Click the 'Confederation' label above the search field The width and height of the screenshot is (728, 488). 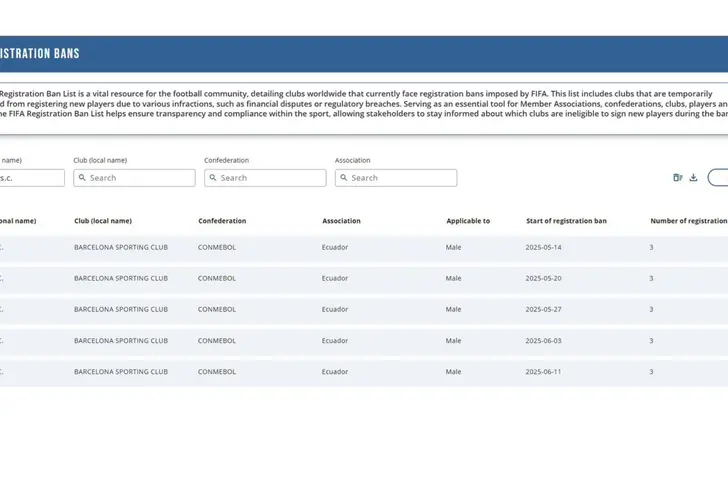tap(227, 160)
